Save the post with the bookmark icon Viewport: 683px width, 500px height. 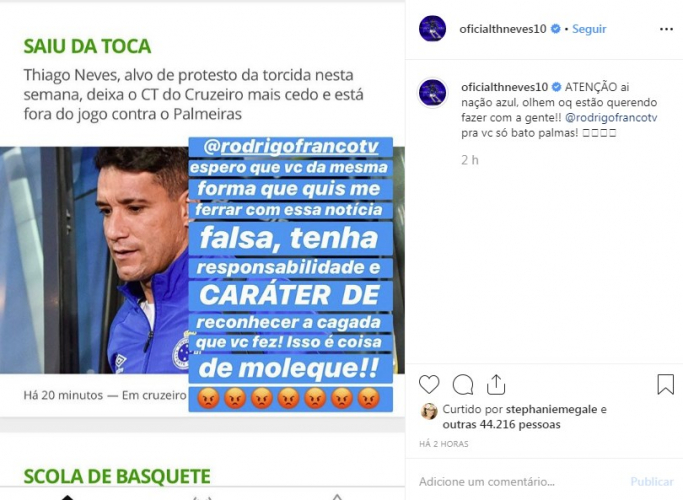(666, 384)
